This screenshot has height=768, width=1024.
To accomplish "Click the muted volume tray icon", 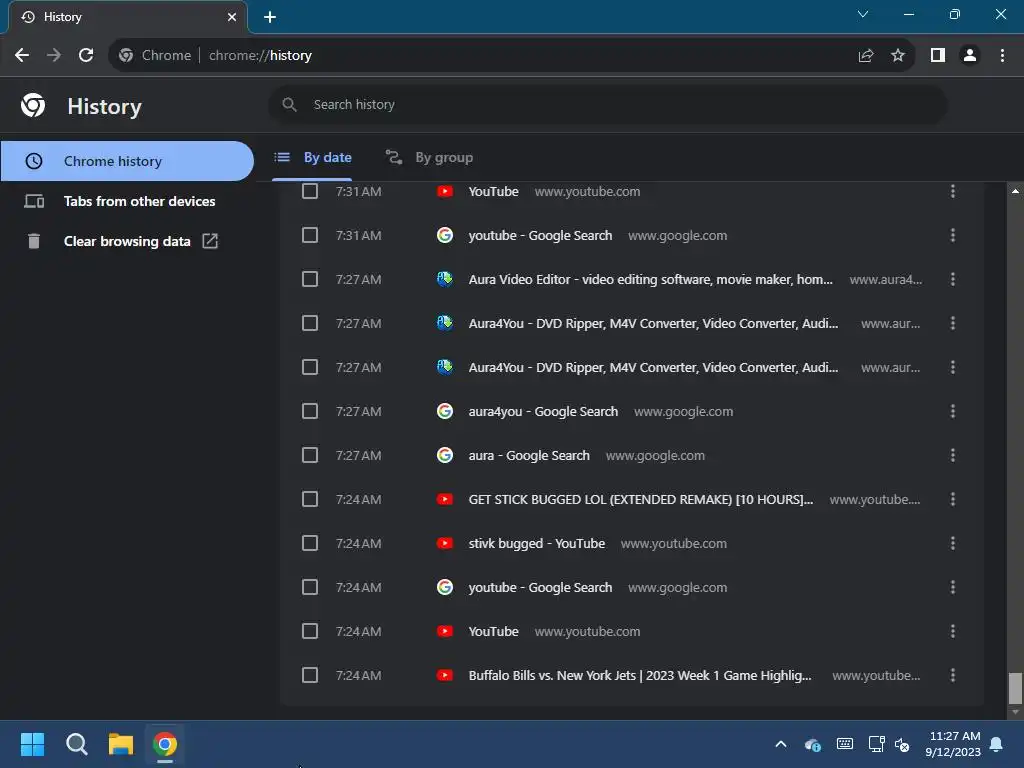I will (x=902, y=744).
